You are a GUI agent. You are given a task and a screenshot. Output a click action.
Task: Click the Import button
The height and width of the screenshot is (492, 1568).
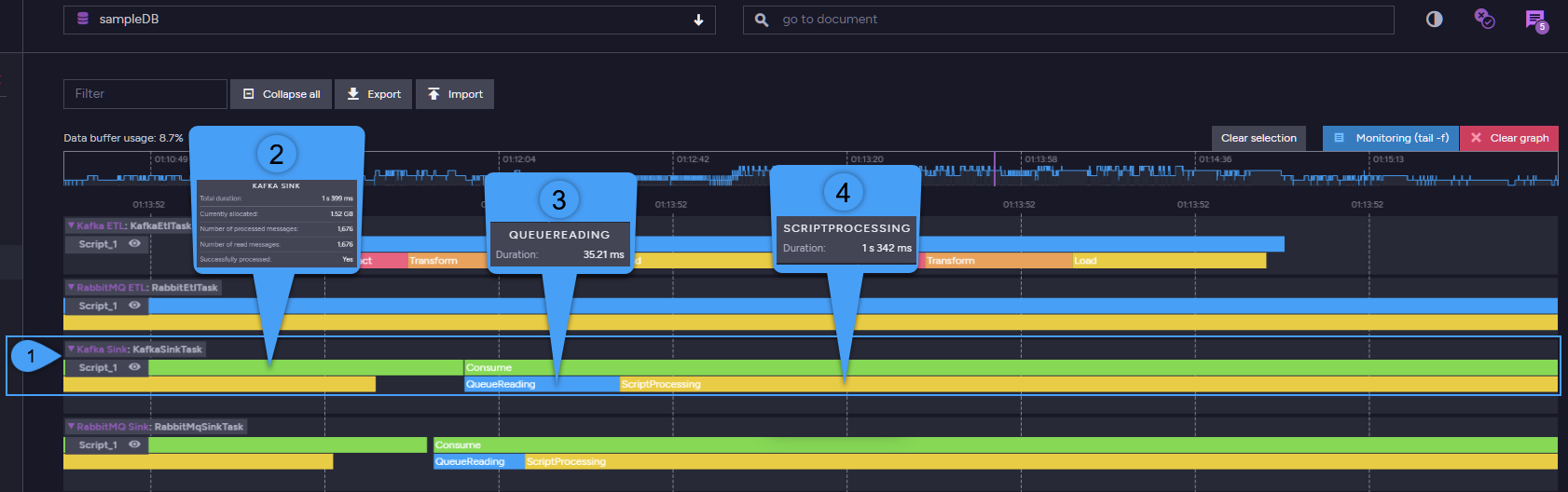coord(455,94)
